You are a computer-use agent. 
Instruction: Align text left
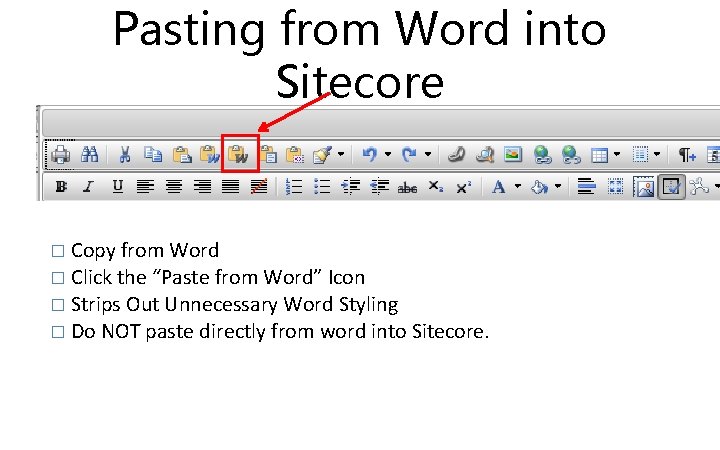click(x=145, y=186)
